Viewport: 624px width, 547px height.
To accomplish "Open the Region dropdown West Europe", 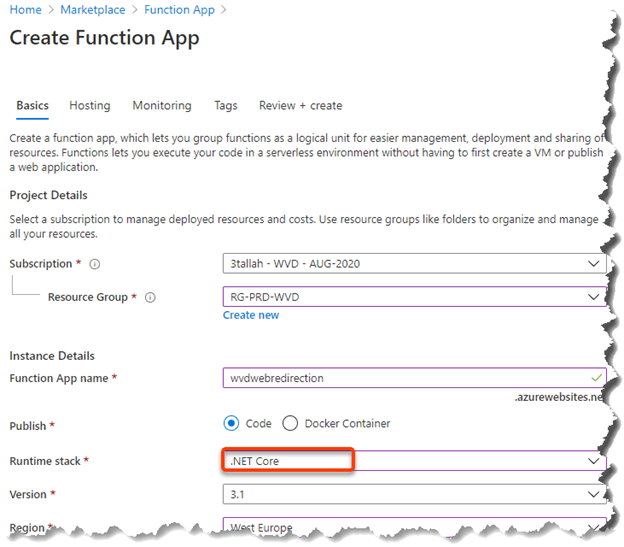I will pos(414,526).
